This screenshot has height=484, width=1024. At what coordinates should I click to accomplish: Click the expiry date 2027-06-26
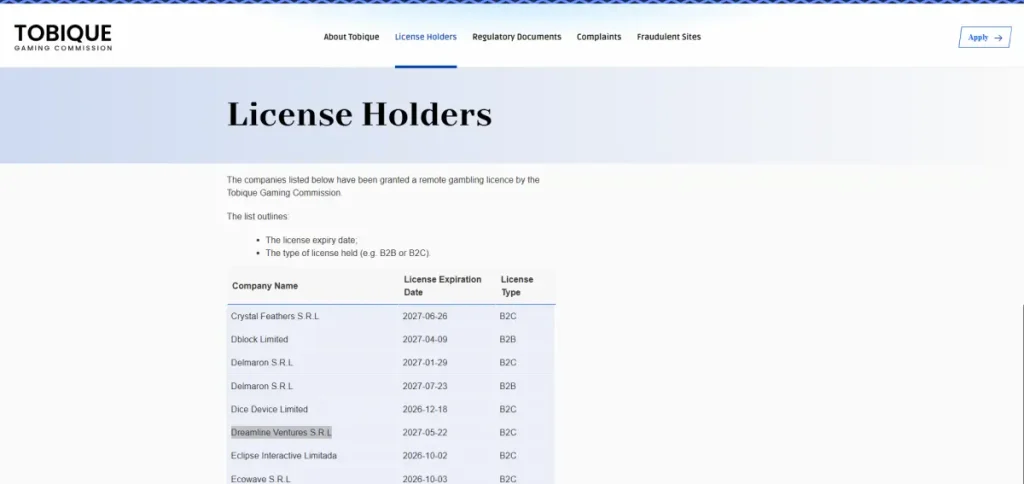[x=425, y=316]
